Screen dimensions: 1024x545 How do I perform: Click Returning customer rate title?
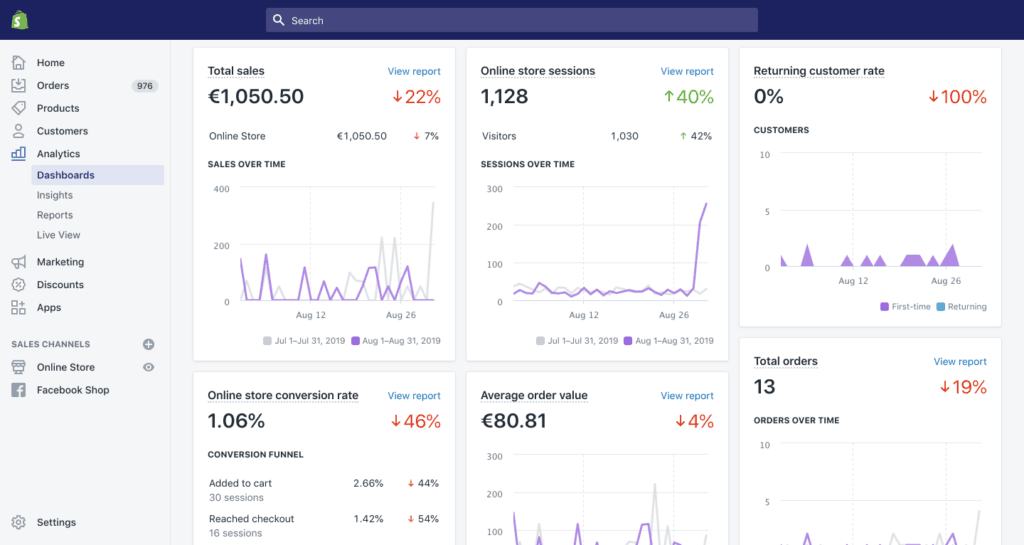click(819, 71)
